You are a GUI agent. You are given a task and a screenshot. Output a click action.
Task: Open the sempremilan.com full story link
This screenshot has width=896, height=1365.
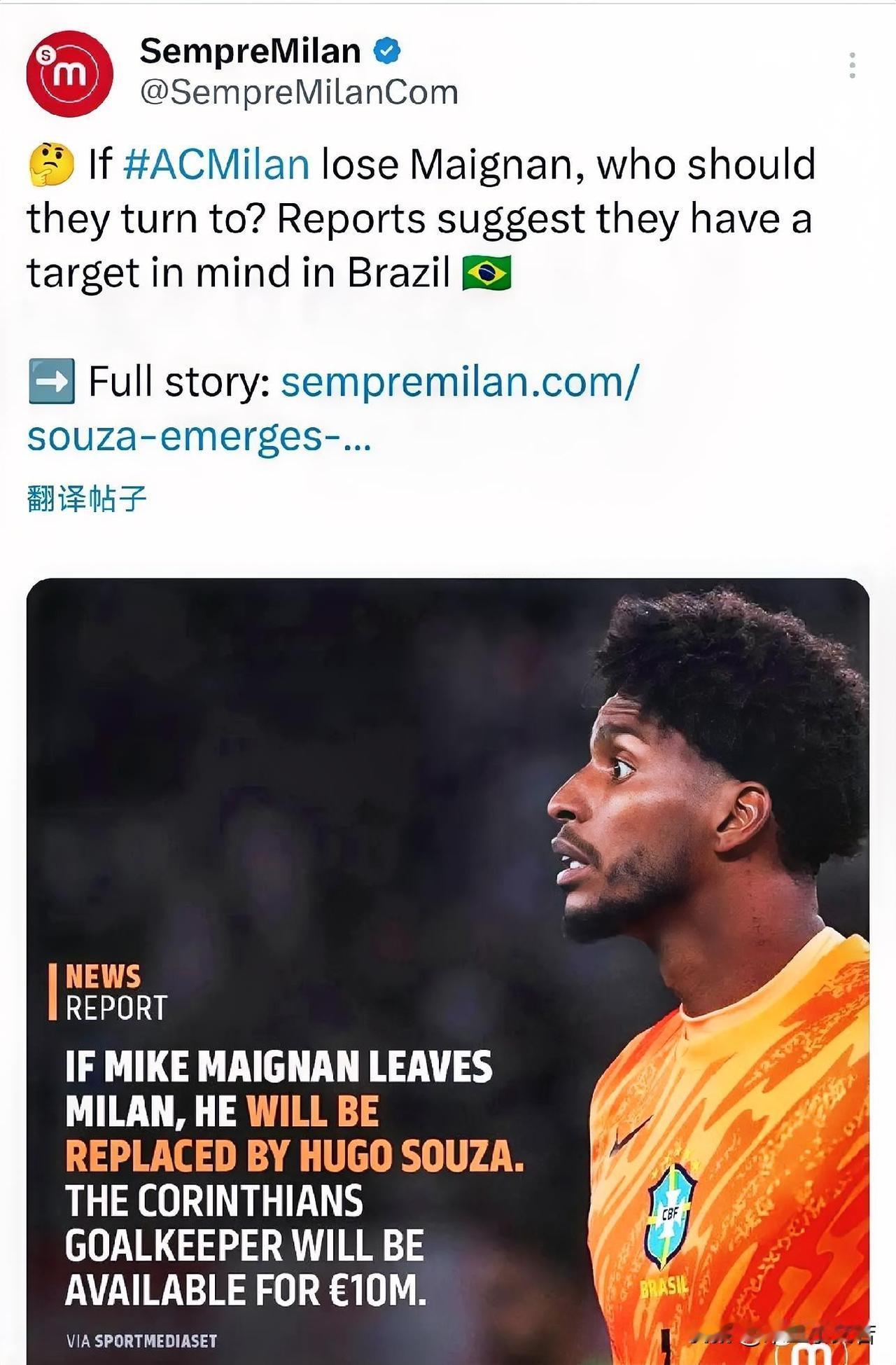pos(460,382)
